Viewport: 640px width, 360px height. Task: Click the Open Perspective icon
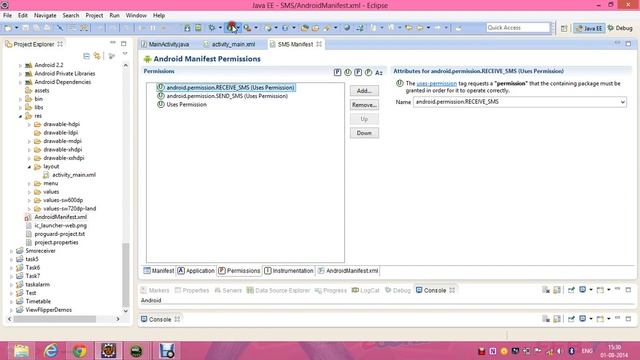click(x=564, y=28)
